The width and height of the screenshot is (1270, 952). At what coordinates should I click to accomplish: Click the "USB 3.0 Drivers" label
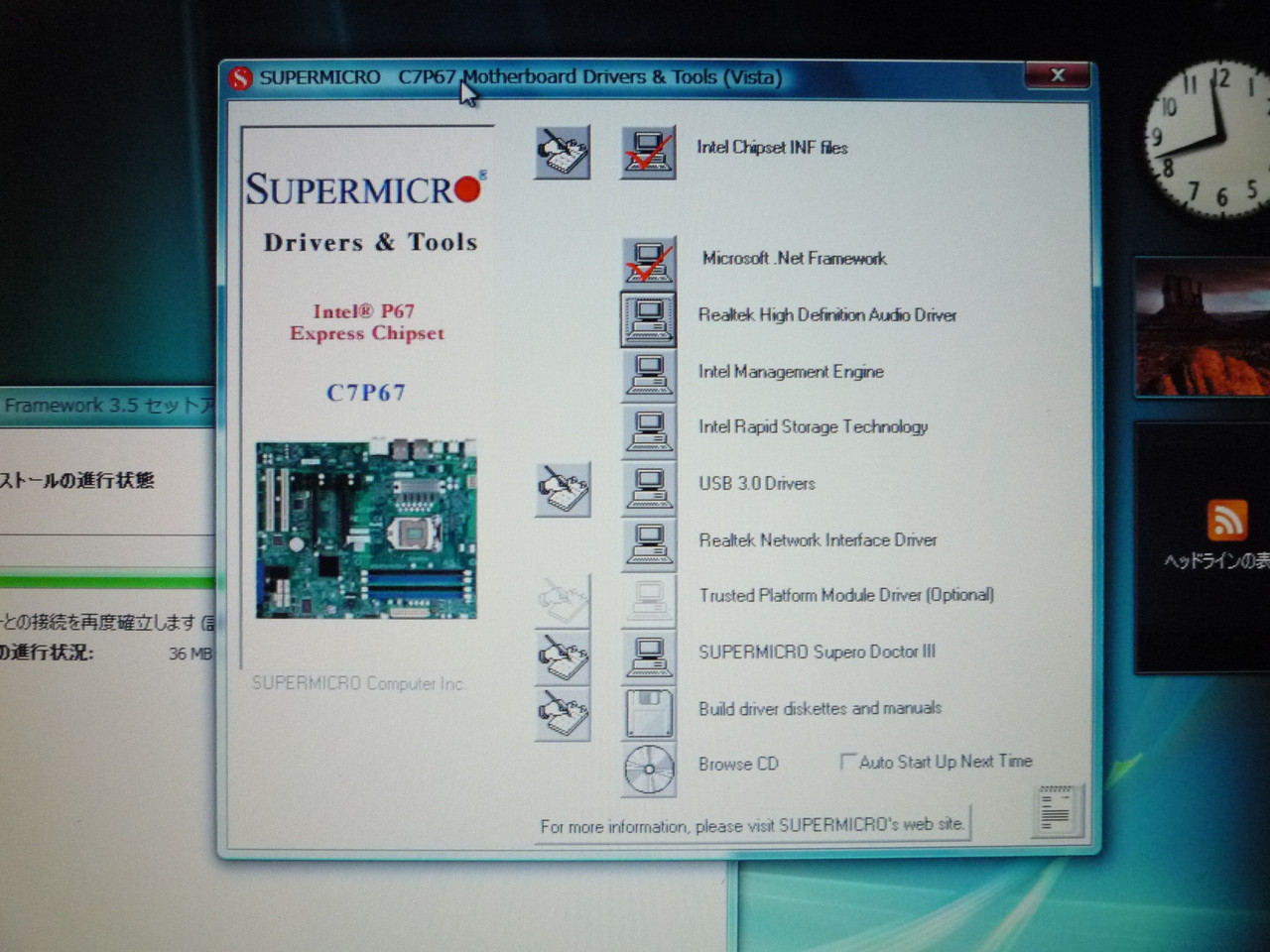757,484
